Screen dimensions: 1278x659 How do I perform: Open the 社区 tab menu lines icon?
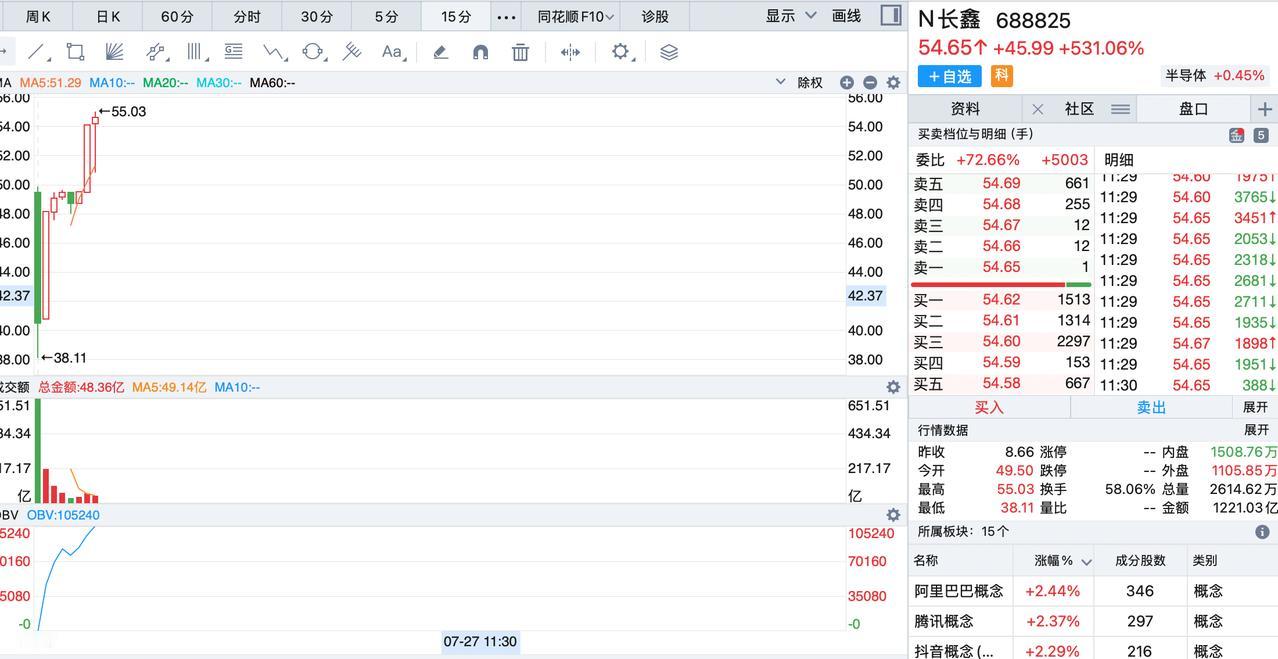click(x=1120, y=109)
